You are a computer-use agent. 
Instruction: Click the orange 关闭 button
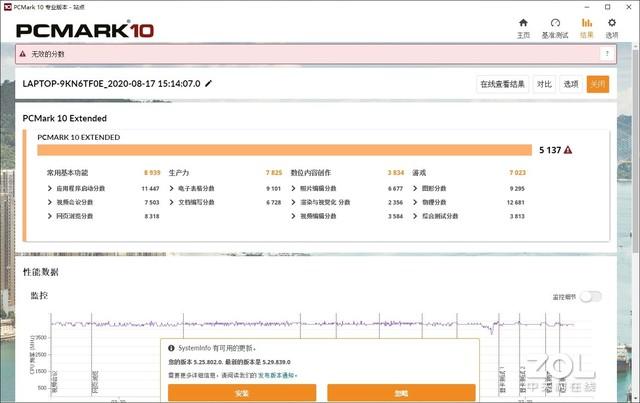pyautogui.click(x=598, y=84)
